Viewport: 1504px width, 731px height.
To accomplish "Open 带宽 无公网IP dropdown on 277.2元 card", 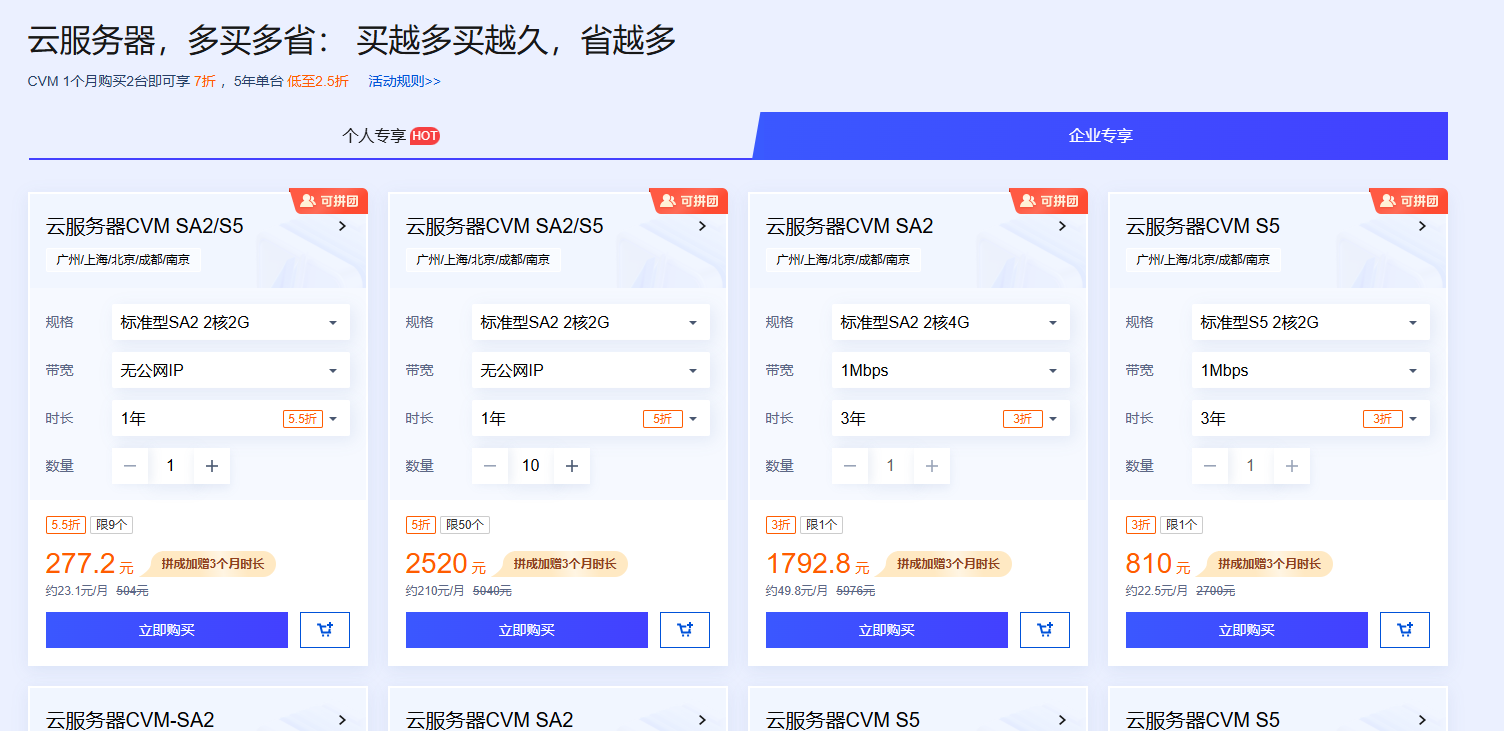I will [231, 370].
